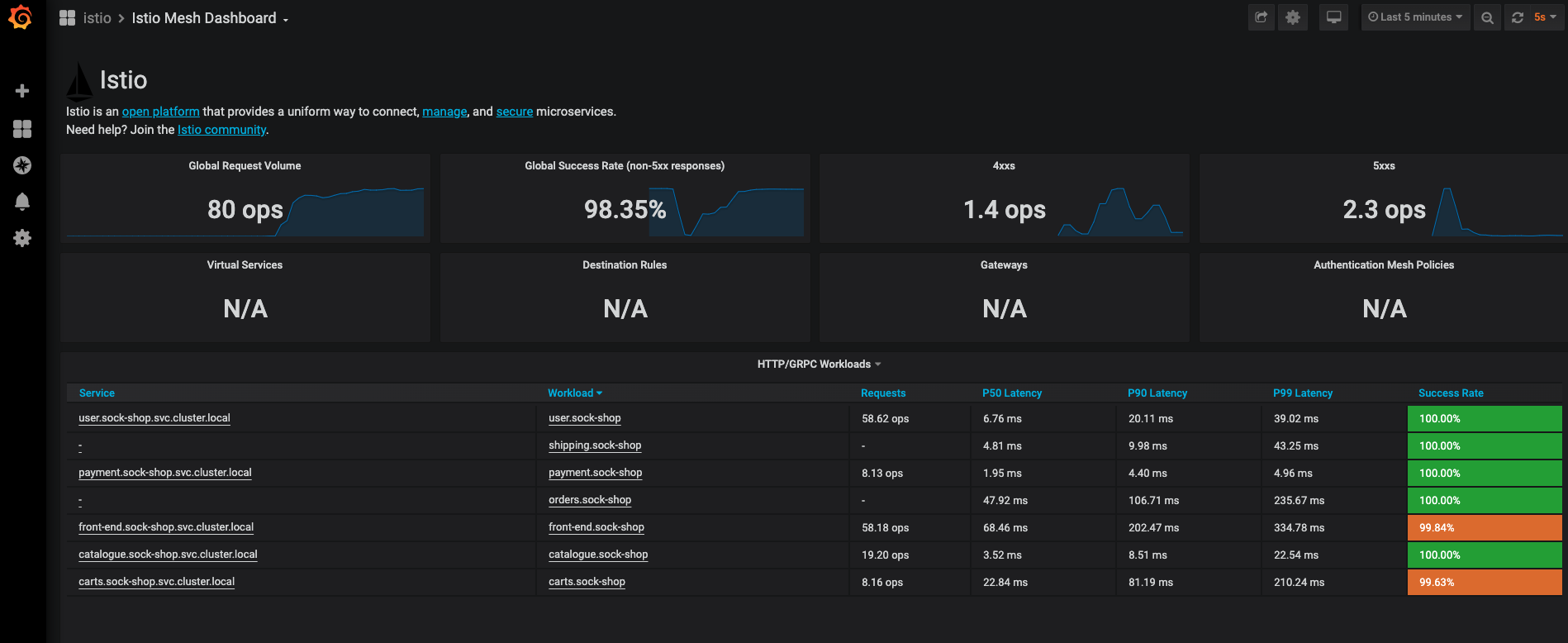Image resolution: width=1568 pixels, height=643 pixels.
Task: Click the 58.62 ops requests value
Action: tap(885, 419)
